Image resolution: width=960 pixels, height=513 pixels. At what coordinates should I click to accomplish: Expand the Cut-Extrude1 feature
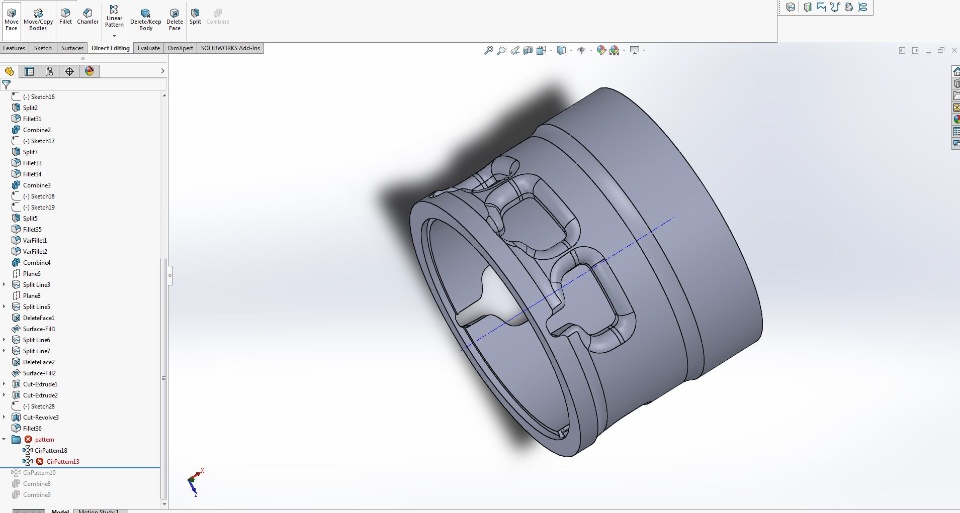pyautogui.click(x=4, y=384)
